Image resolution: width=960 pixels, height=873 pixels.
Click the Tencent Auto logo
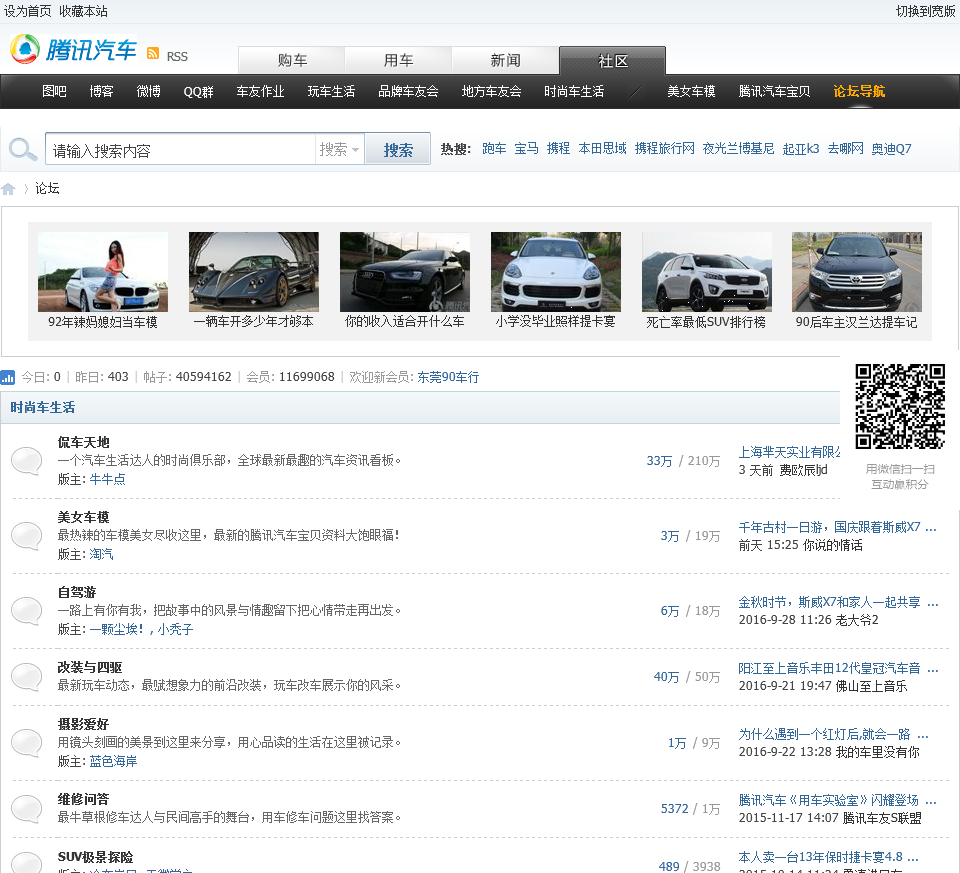[x=73, y=49]
